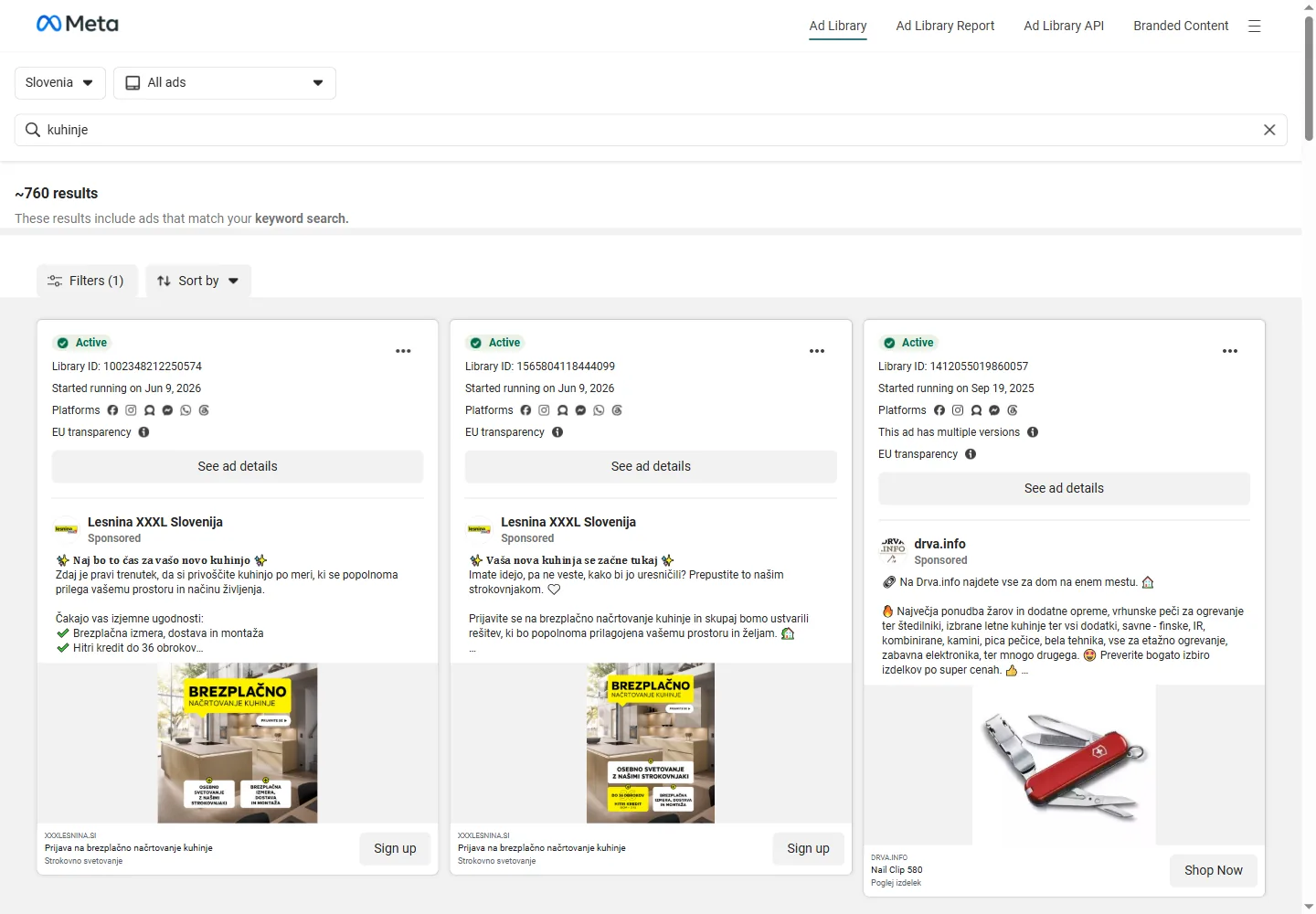The image size is (1316, 914).
Task: Click WhatsApp platform icon on first ad
Action: click(x=186, y=410)
